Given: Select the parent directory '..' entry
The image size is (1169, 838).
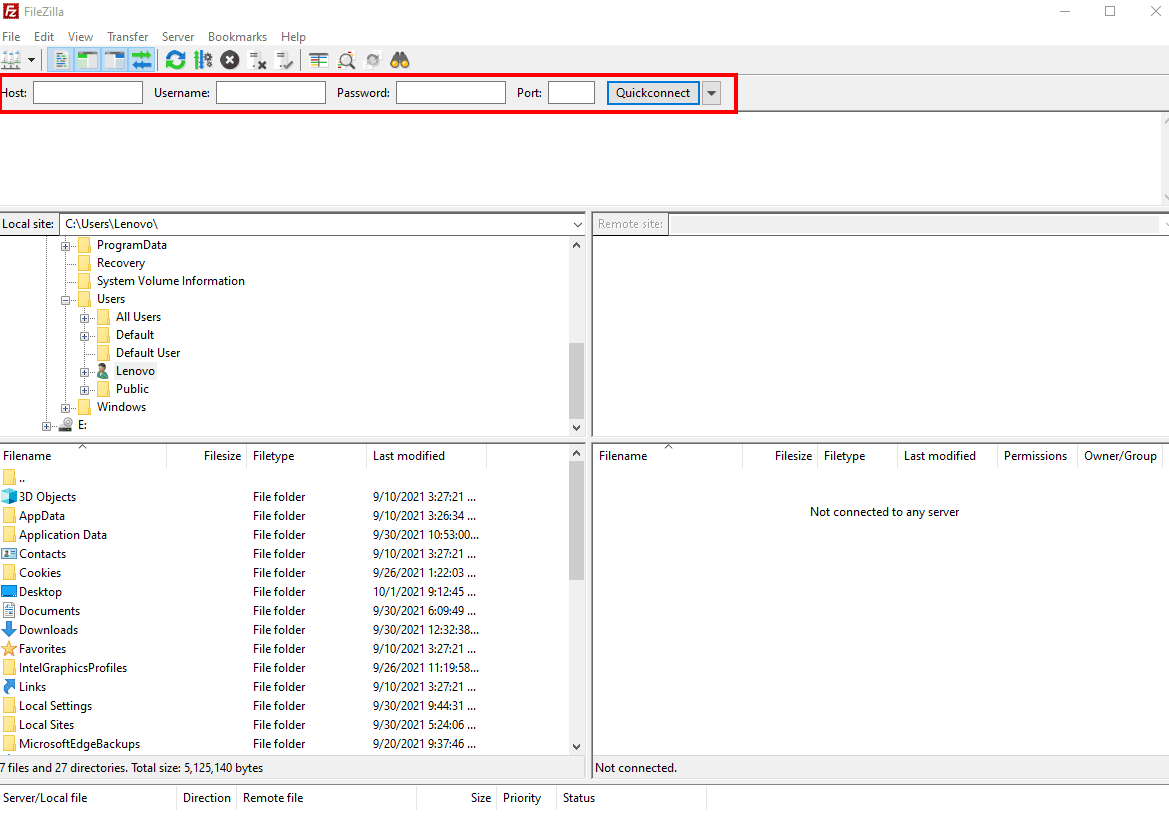Looking at the screenshot, I should pyautogui.click(x=14, y=478).
